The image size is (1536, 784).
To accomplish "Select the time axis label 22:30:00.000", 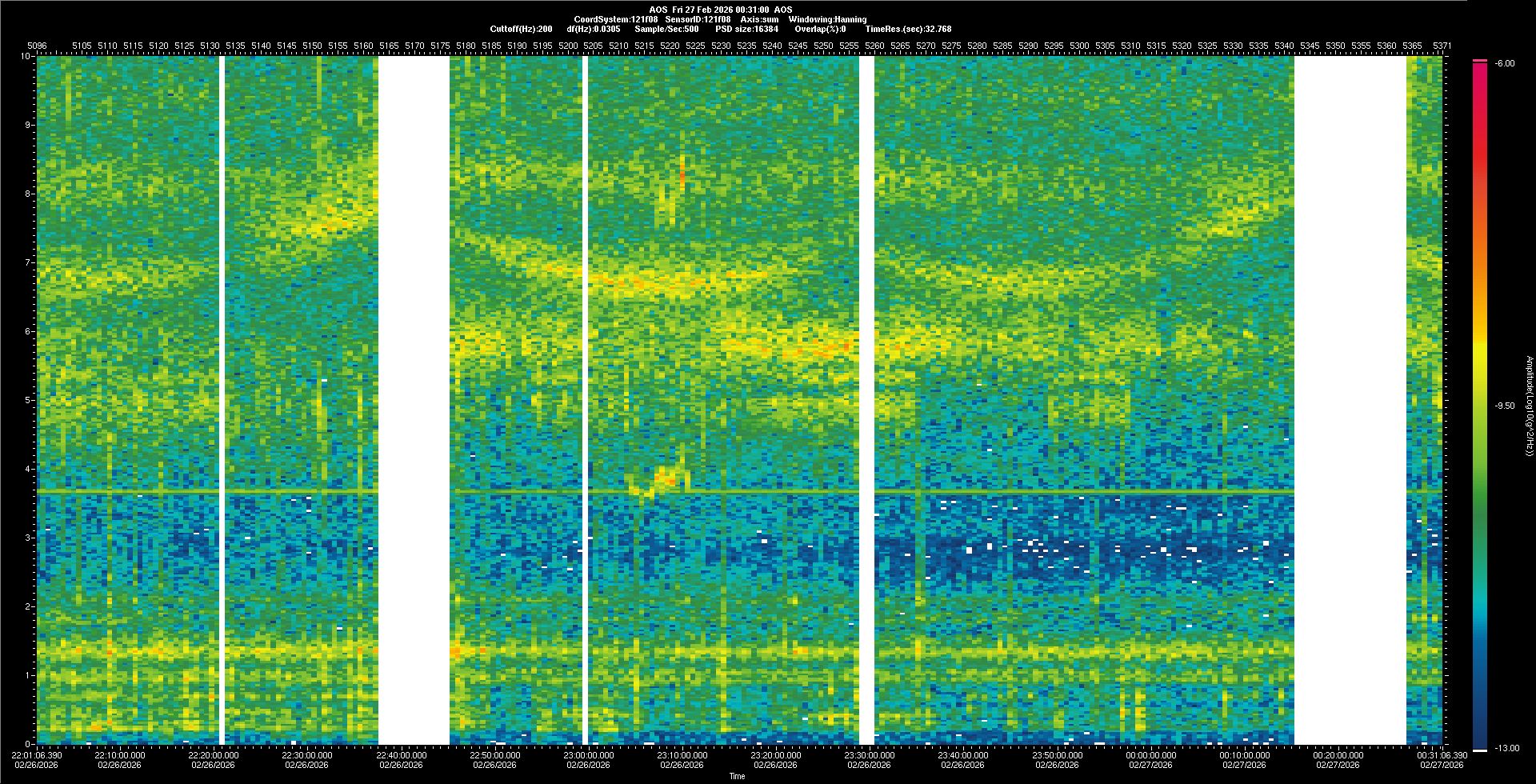I will click(x=308, y=755).
